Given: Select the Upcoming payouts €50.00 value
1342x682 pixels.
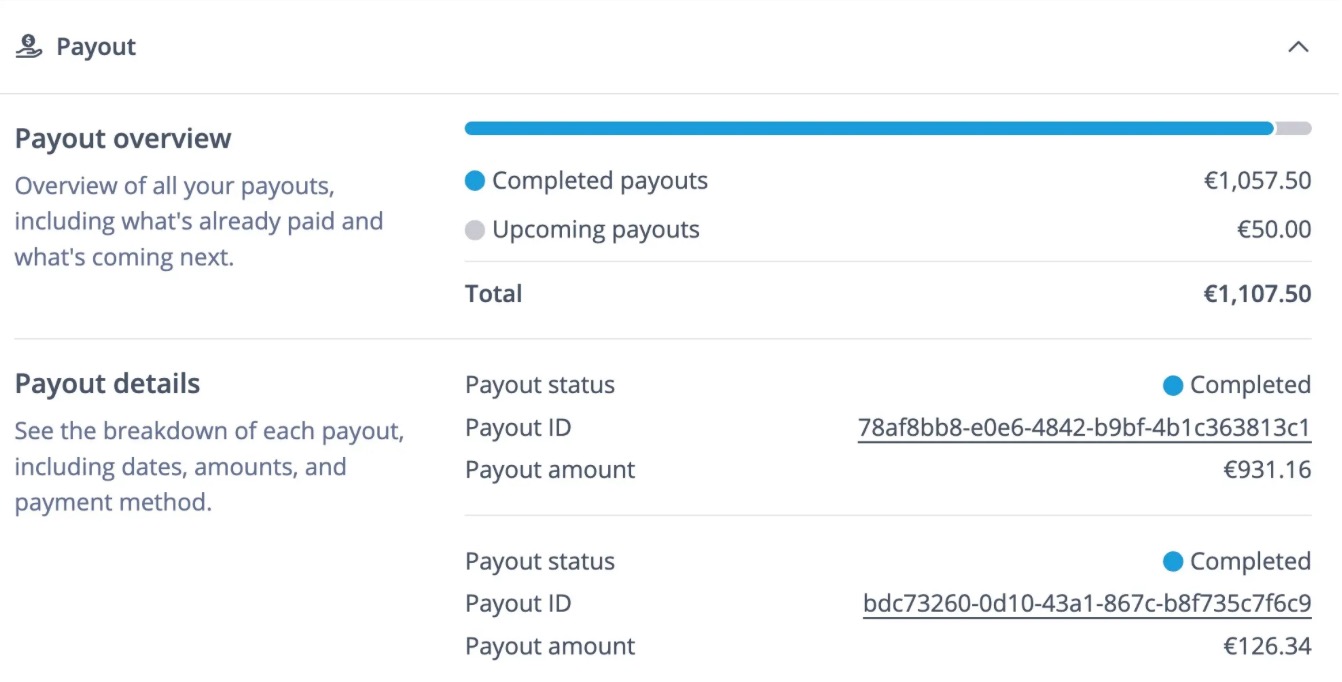Looking at the screenshot, I should point(1275,229).
